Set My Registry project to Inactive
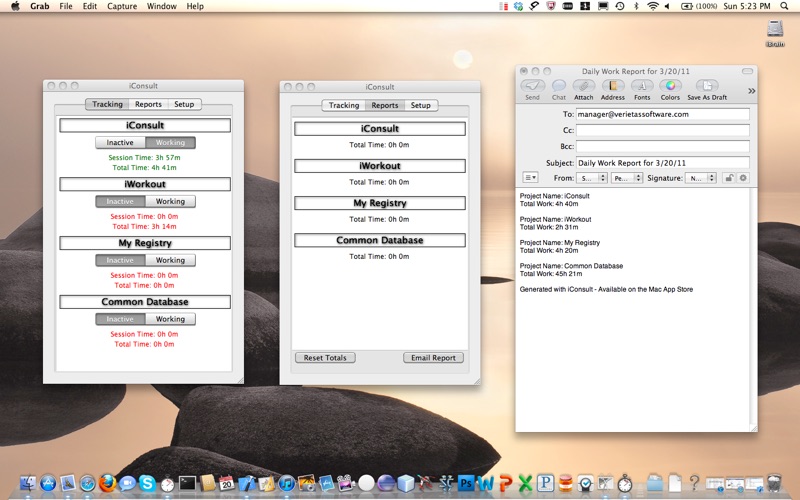Viewport: 800px width, 500px height. click(x=120, y=260)
